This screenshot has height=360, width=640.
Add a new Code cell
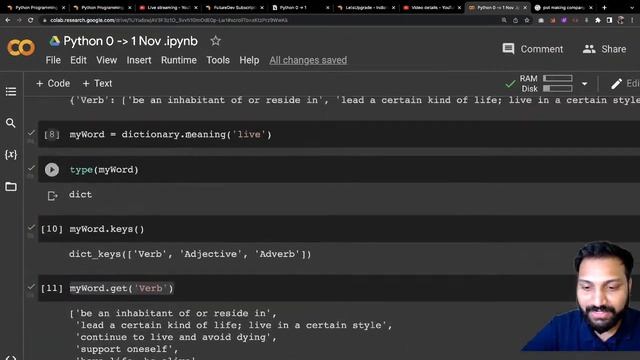point(53,83)
